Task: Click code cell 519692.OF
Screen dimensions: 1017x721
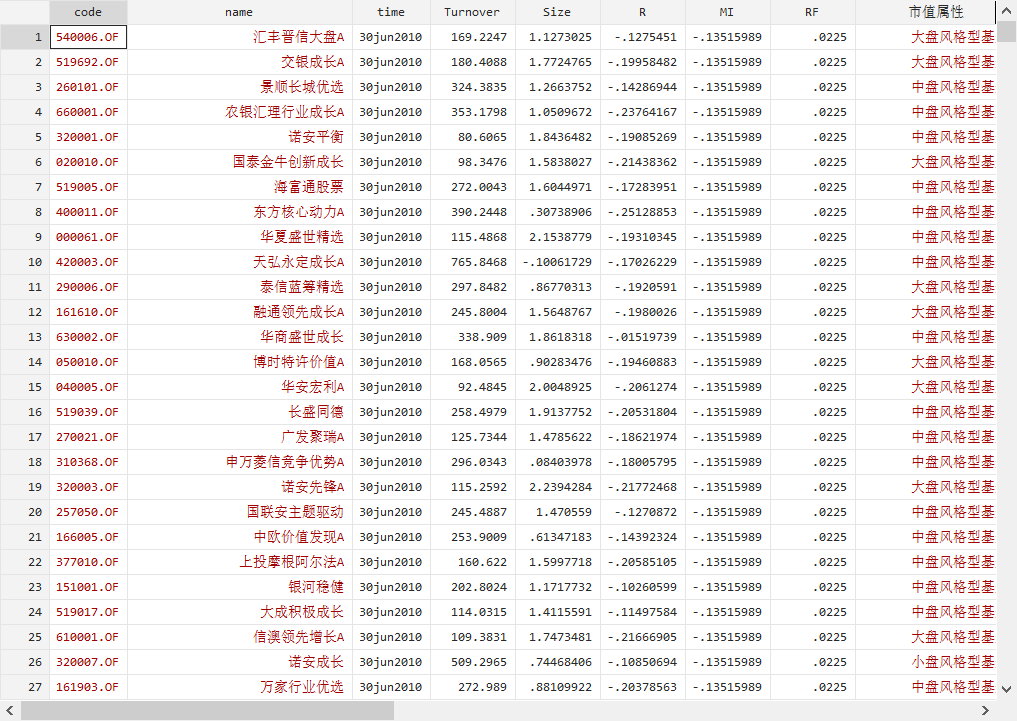Action: point(88,62)
